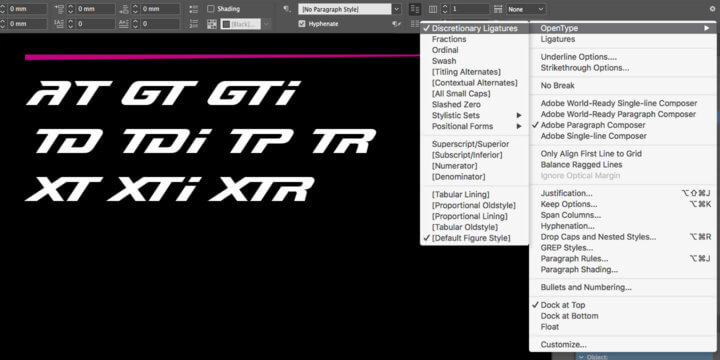The width and height of the screenshot is (720, 360).
Task: Select Adobe World-Ready Single-line Composer
Action: (x=623, y=103)
